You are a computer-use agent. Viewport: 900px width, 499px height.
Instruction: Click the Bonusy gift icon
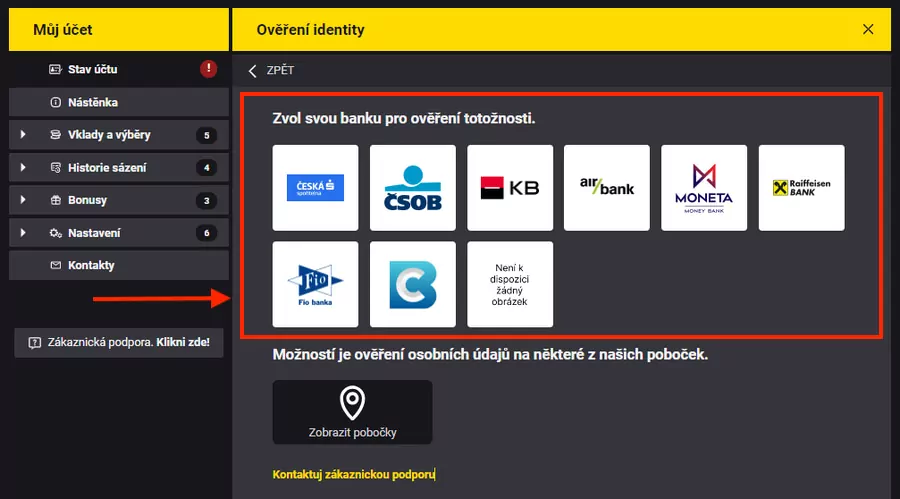pos(56,200)
